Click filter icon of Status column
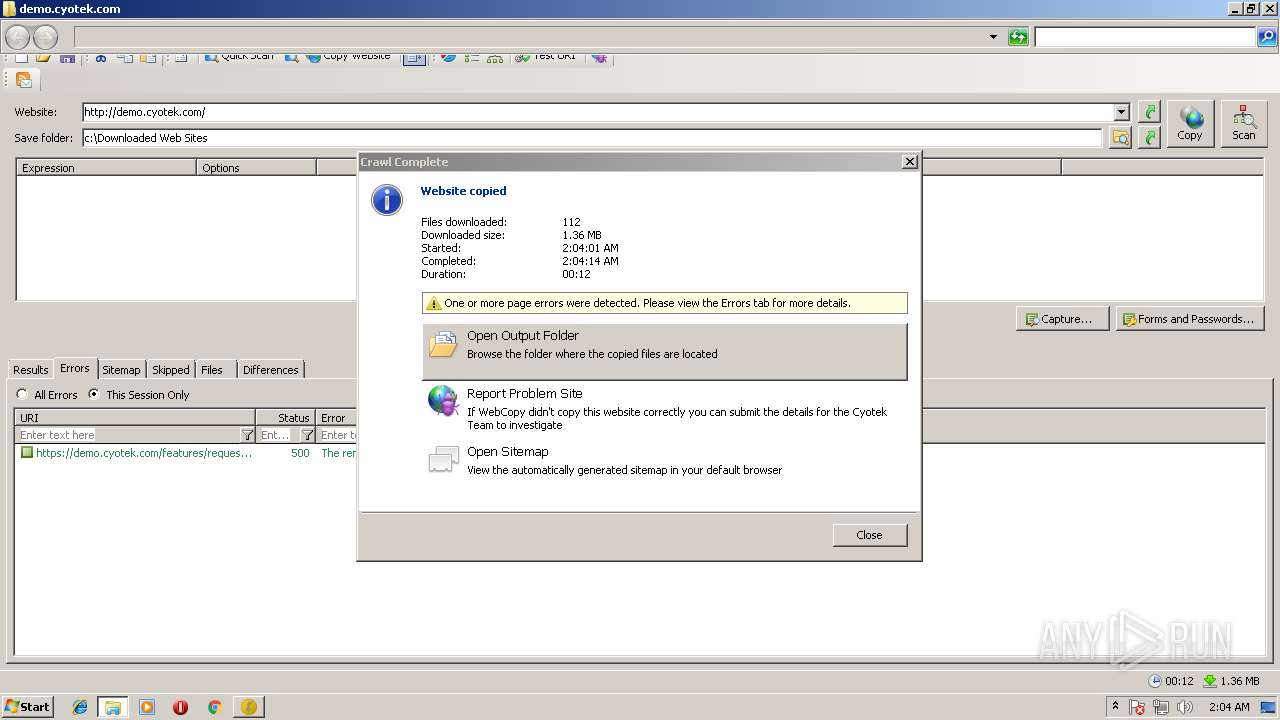Viewport: 1280px width, 720px height. click(307, 435)
